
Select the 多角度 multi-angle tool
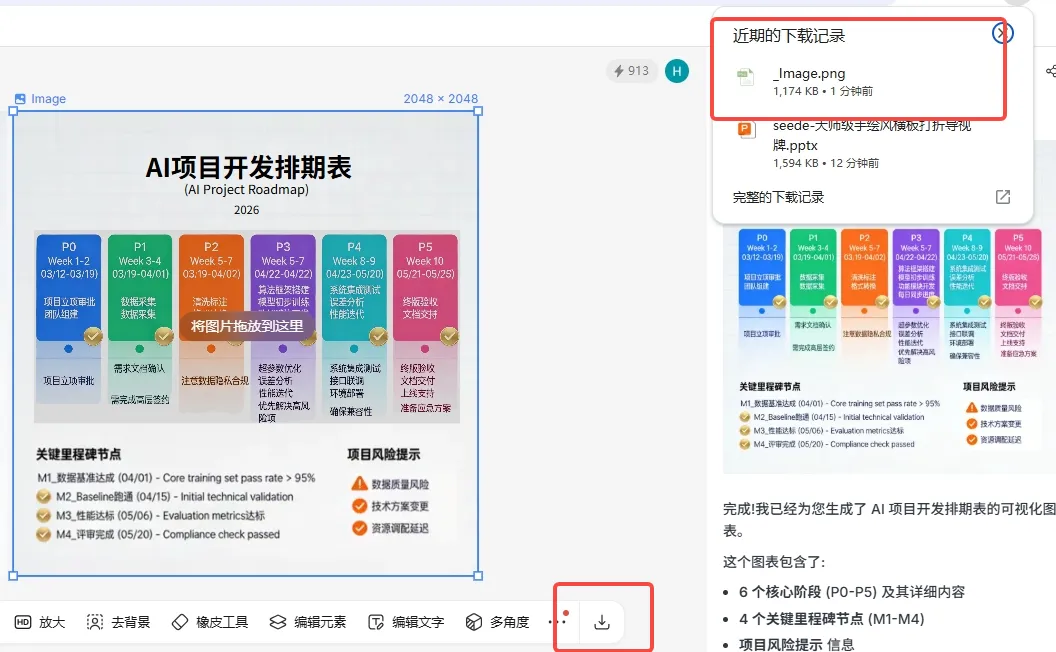(498, 622)
